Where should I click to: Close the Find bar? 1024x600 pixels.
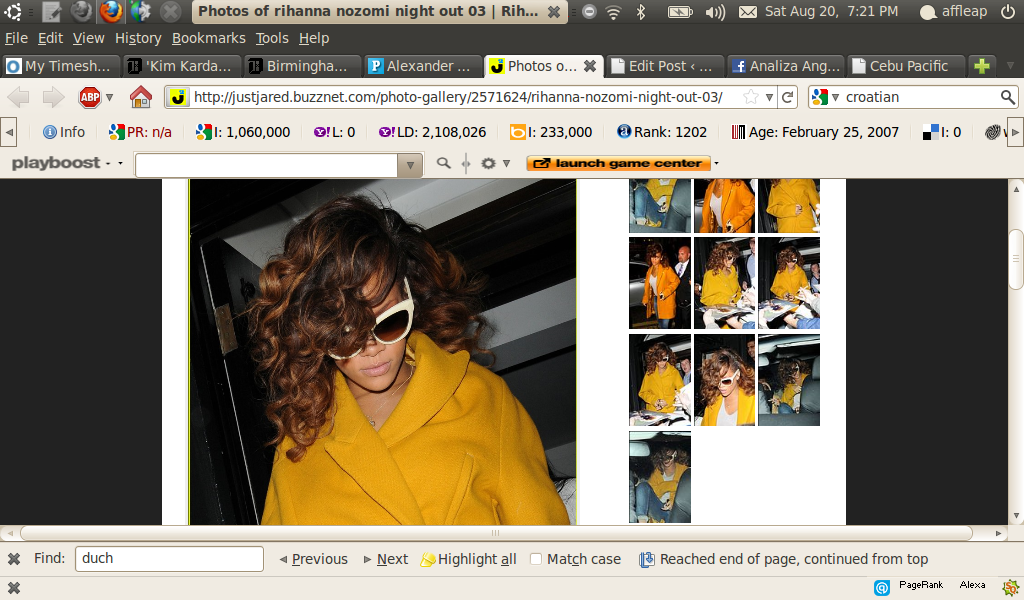pyautogui.click(x=14, y=559)
